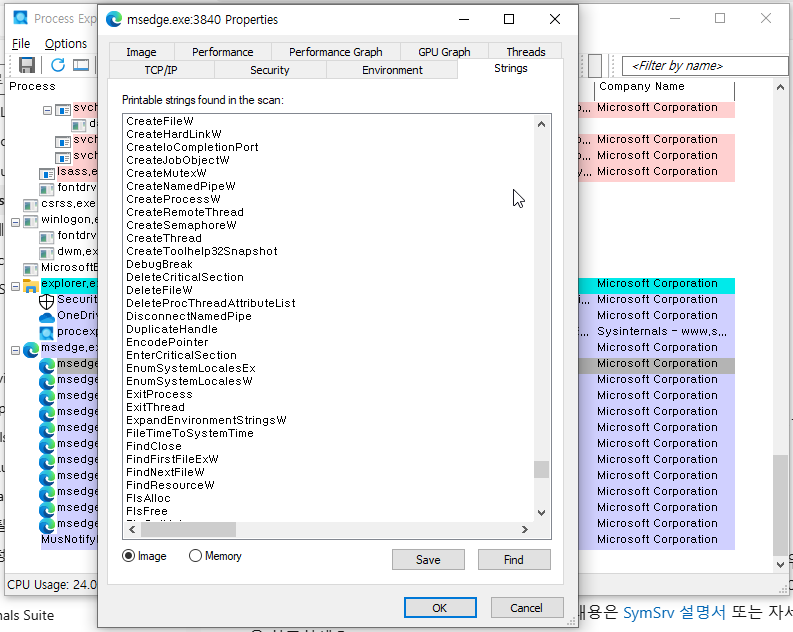
Task: Select the DebugBreak string
Action: pos(159,264)
